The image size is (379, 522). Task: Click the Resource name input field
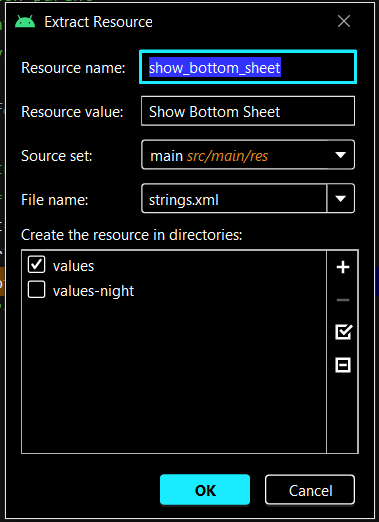click(x=248, y=67)
